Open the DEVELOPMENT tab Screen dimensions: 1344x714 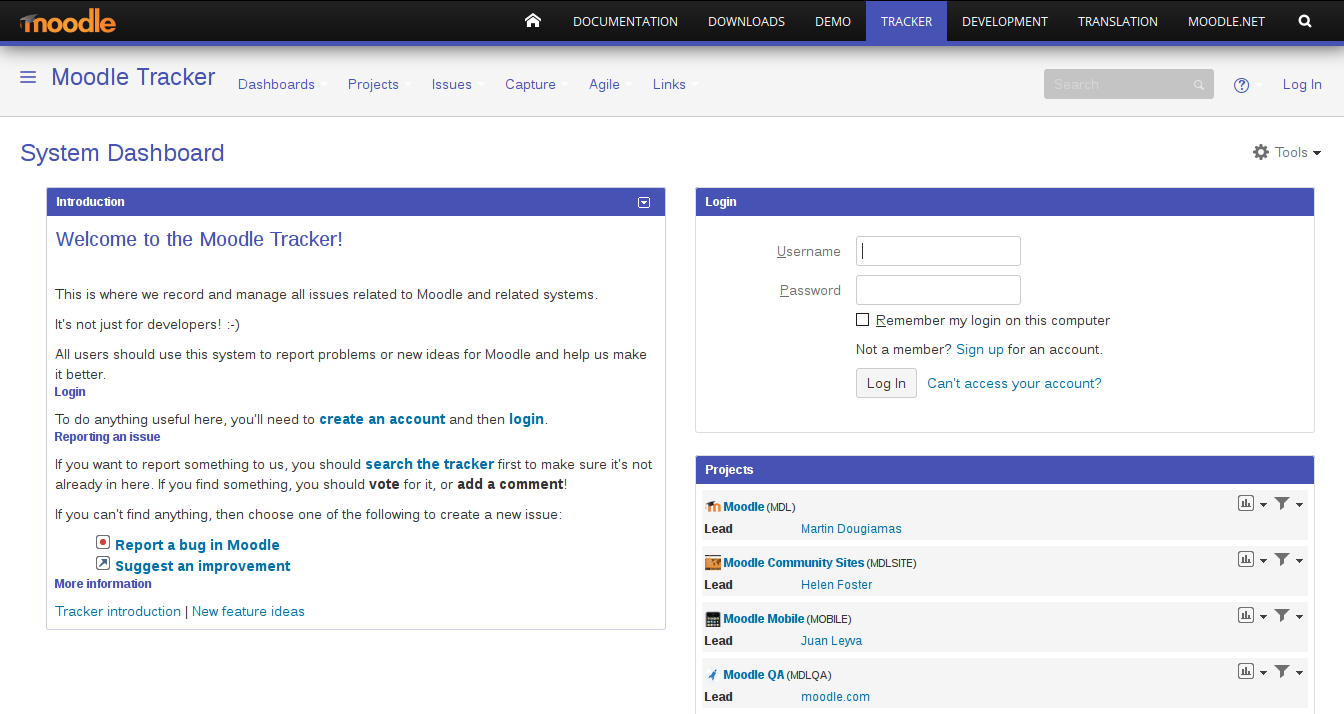(1005, 21)
